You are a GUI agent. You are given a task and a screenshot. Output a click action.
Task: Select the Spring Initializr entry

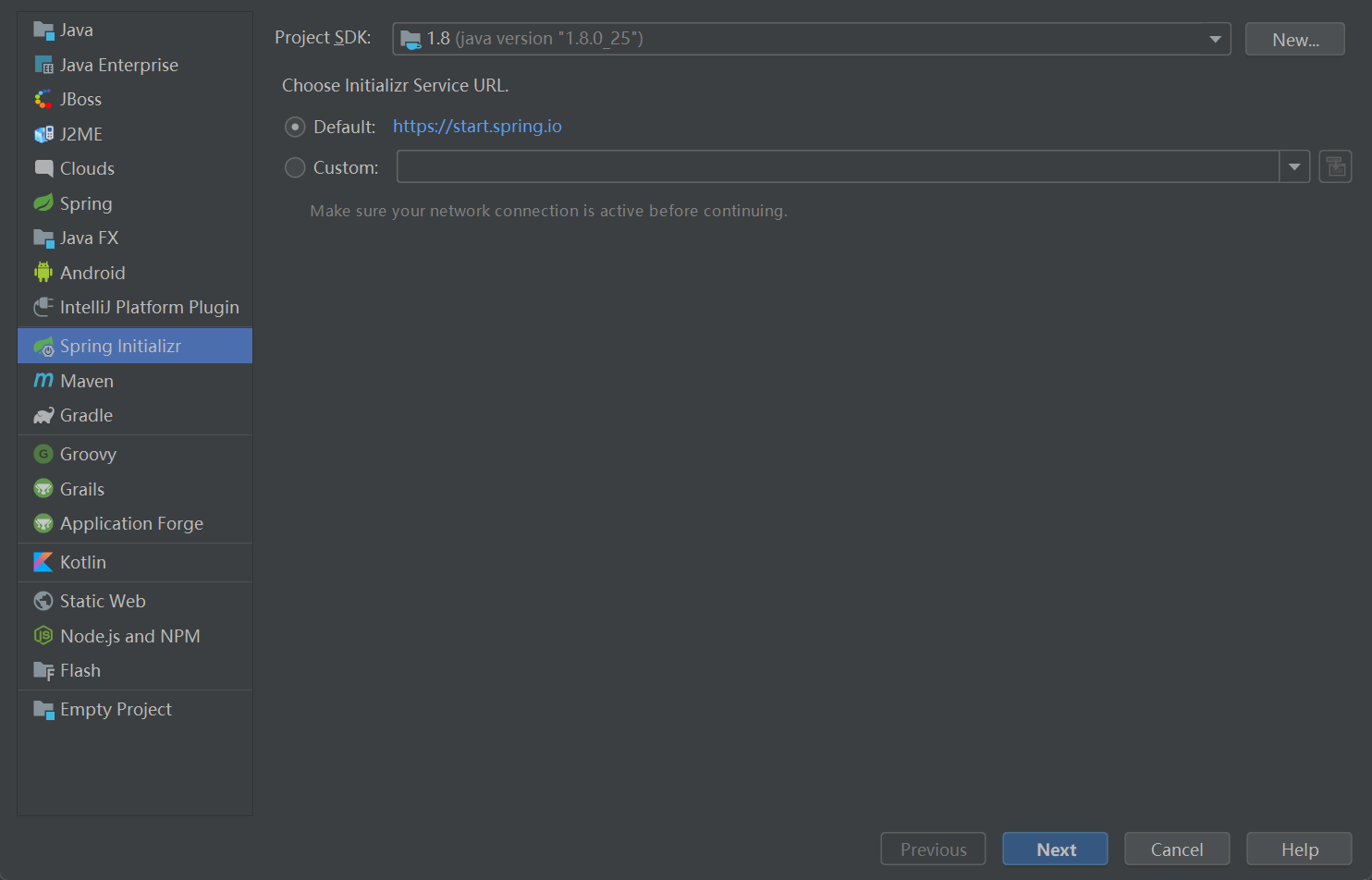pyautogui.click(x=135, y=346)
